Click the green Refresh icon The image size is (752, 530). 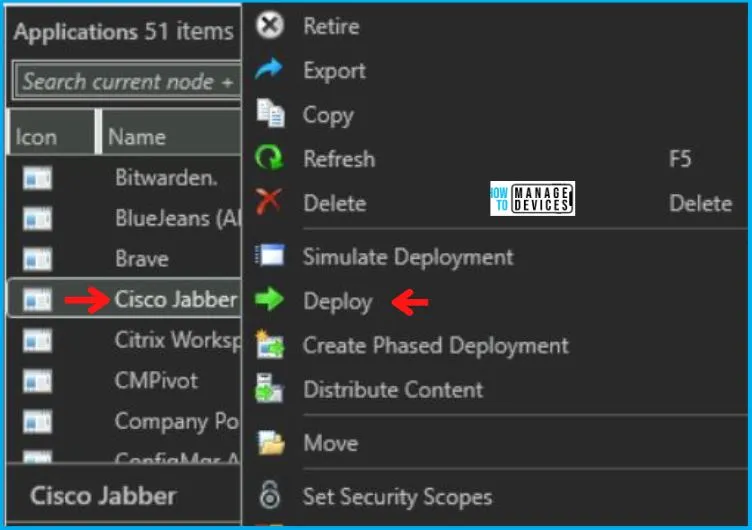click(x=269, y=157)
